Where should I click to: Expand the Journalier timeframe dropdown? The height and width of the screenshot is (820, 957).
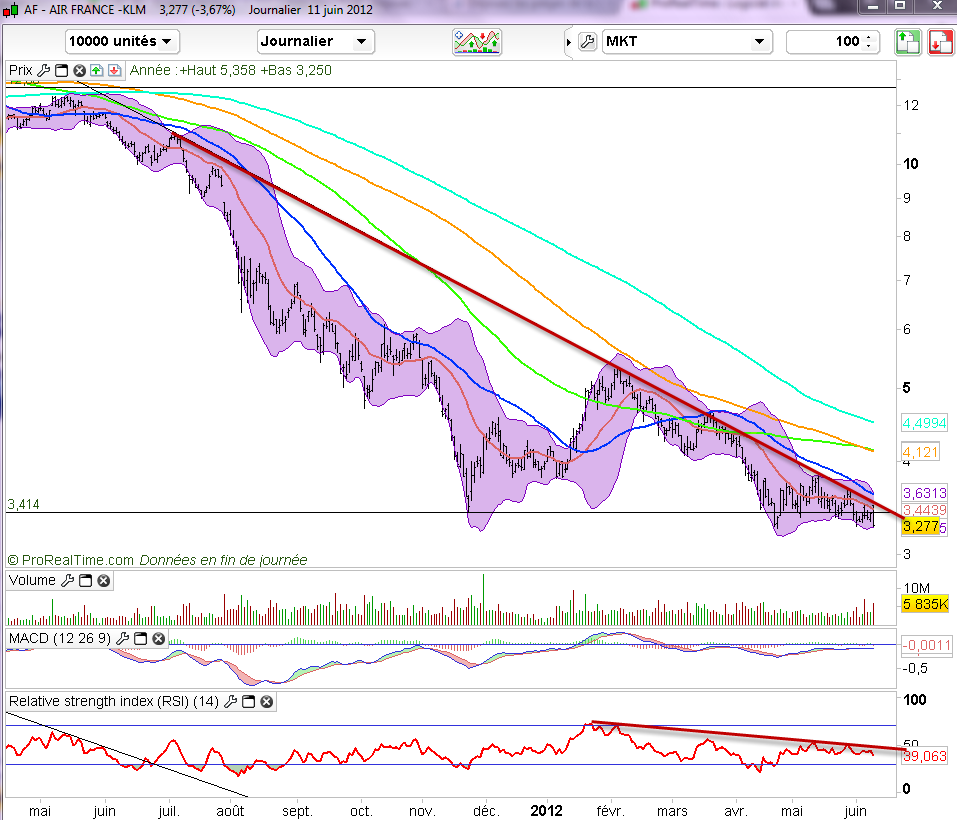(x=315, y=41)
